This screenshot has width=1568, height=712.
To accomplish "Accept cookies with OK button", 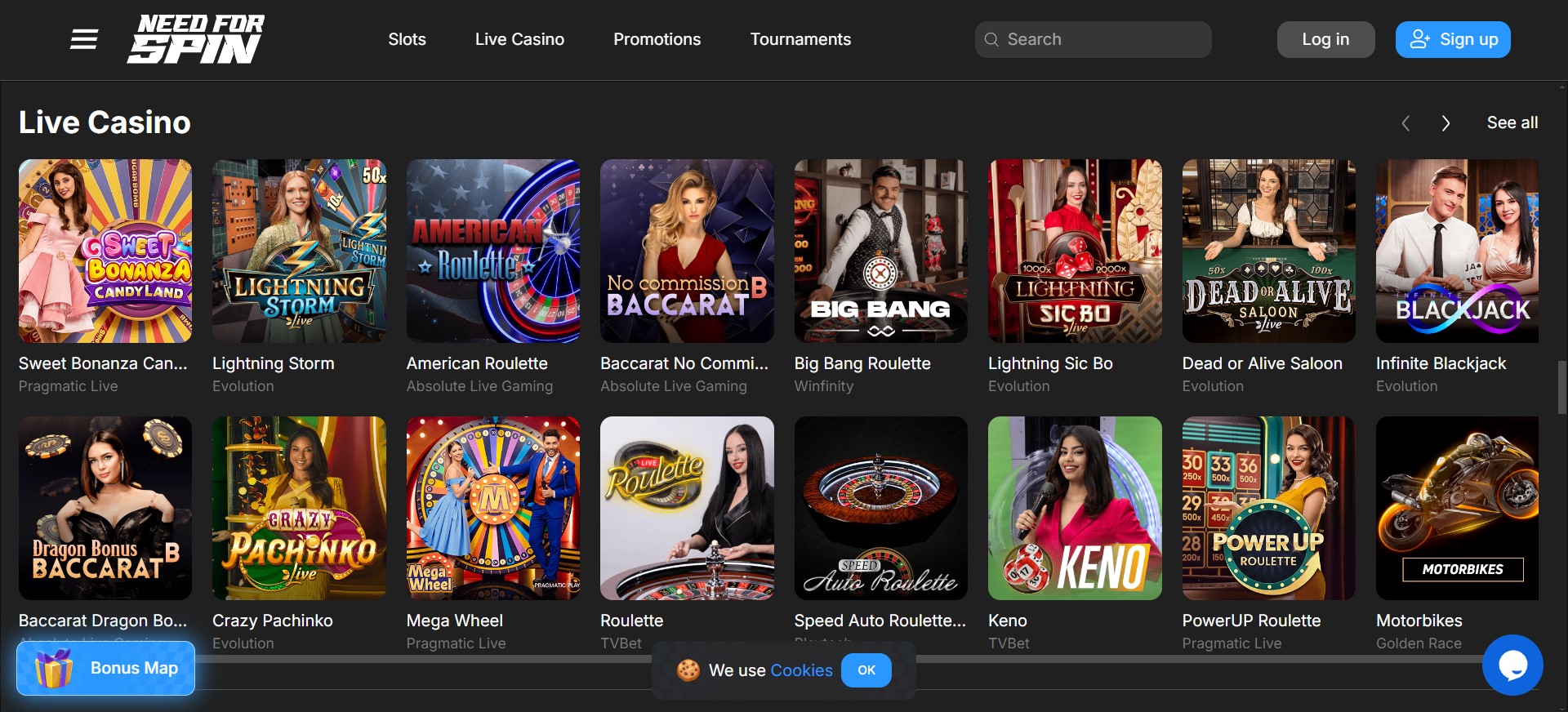I will (866, 670).
